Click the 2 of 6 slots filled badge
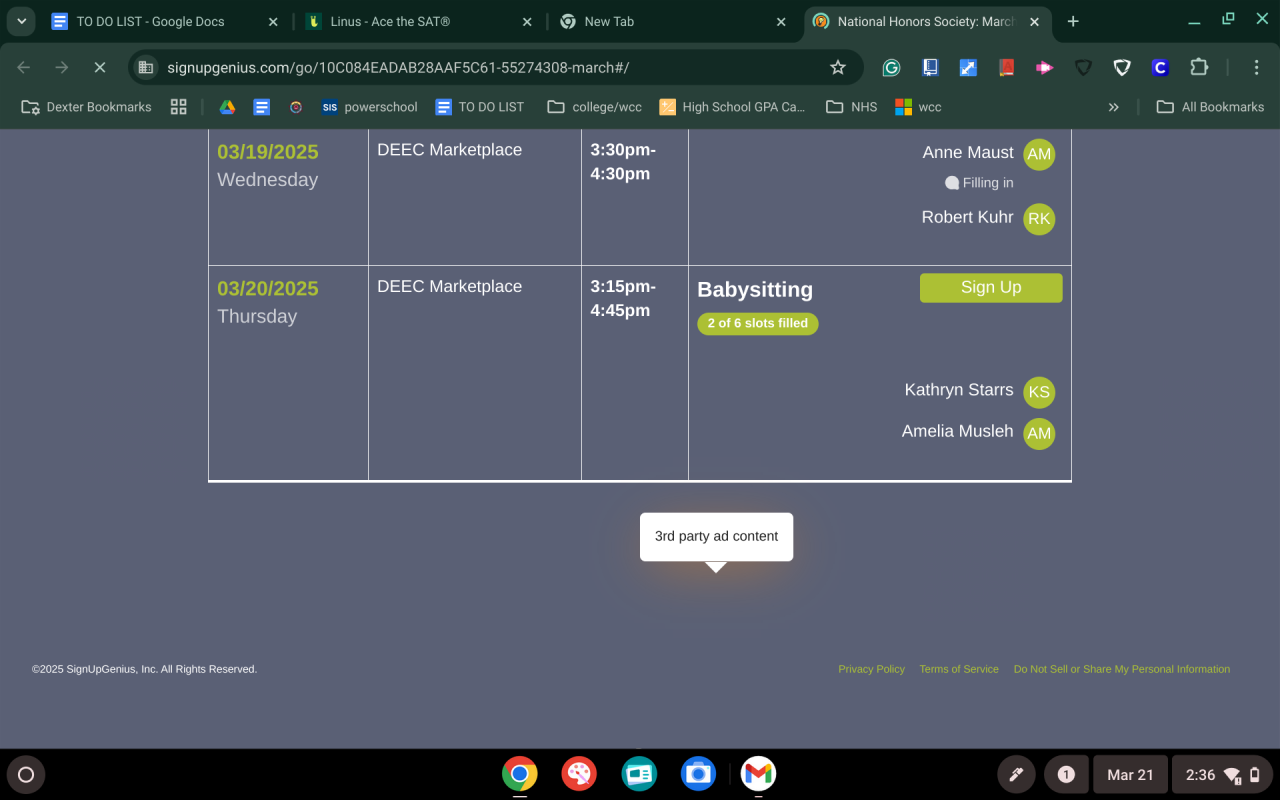 point(758,323)
